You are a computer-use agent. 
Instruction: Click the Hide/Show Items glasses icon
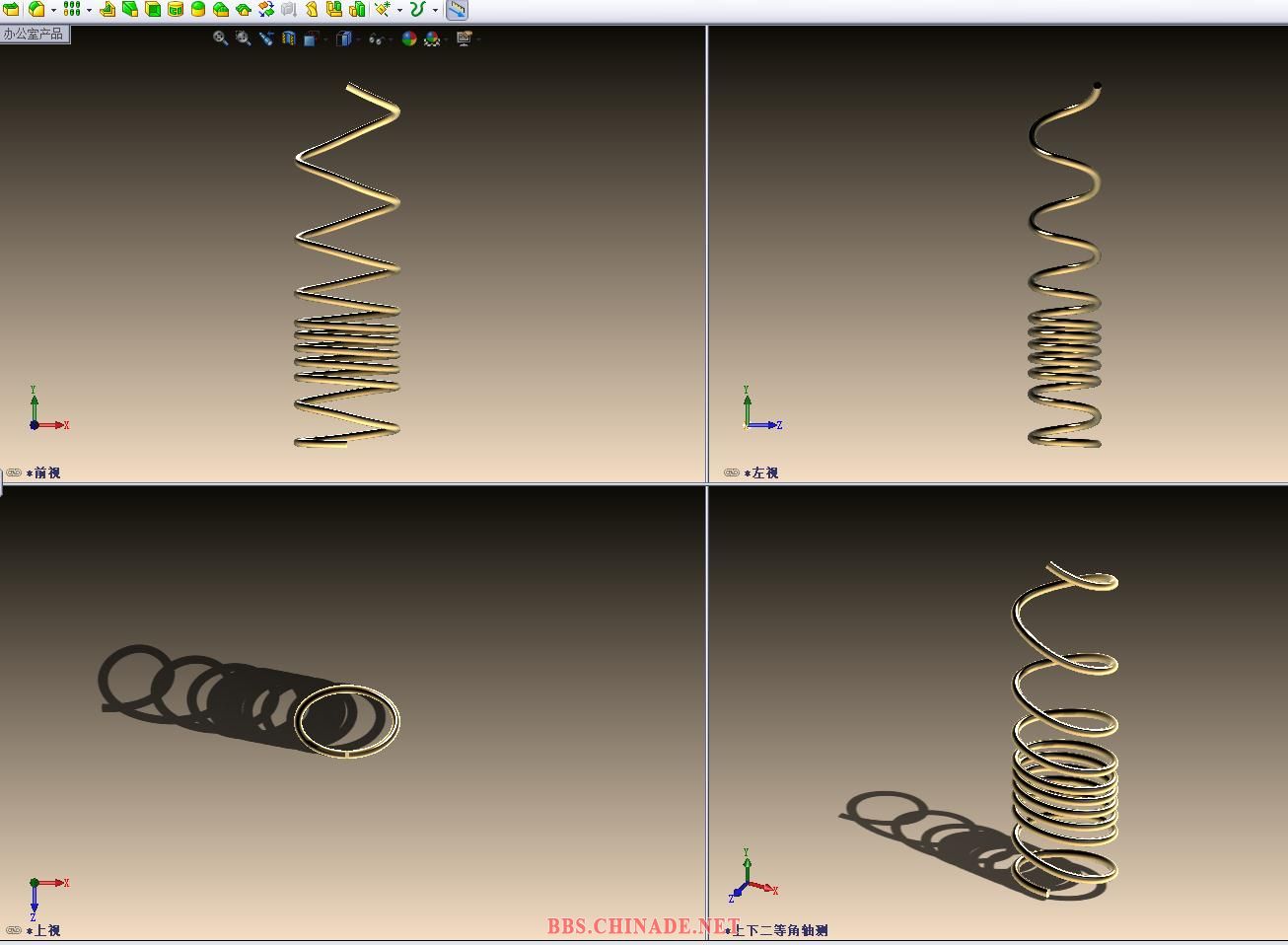(x=376, y=38)
